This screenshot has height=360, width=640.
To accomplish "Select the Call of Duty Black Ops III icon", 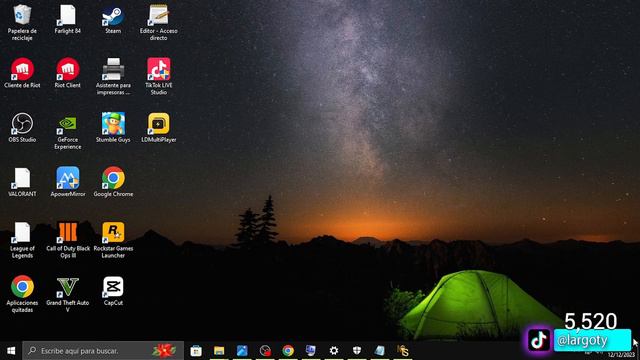I will [x=68, y=240].
